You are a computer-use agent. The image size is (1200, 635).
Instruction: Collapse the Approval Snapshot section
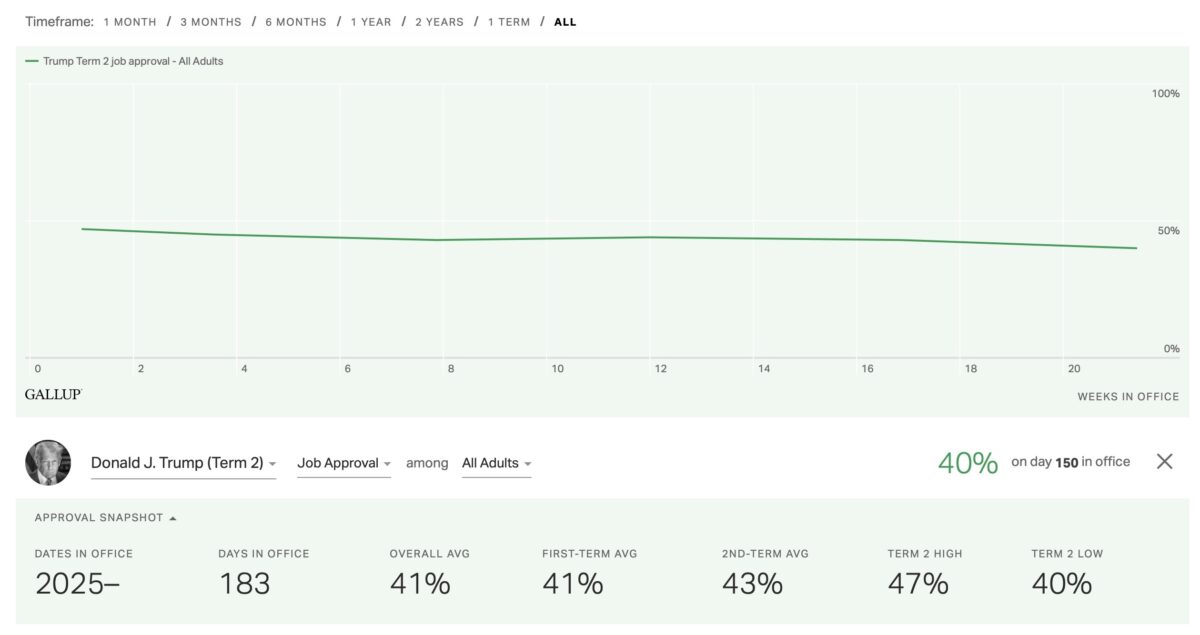tap(105, 518)
